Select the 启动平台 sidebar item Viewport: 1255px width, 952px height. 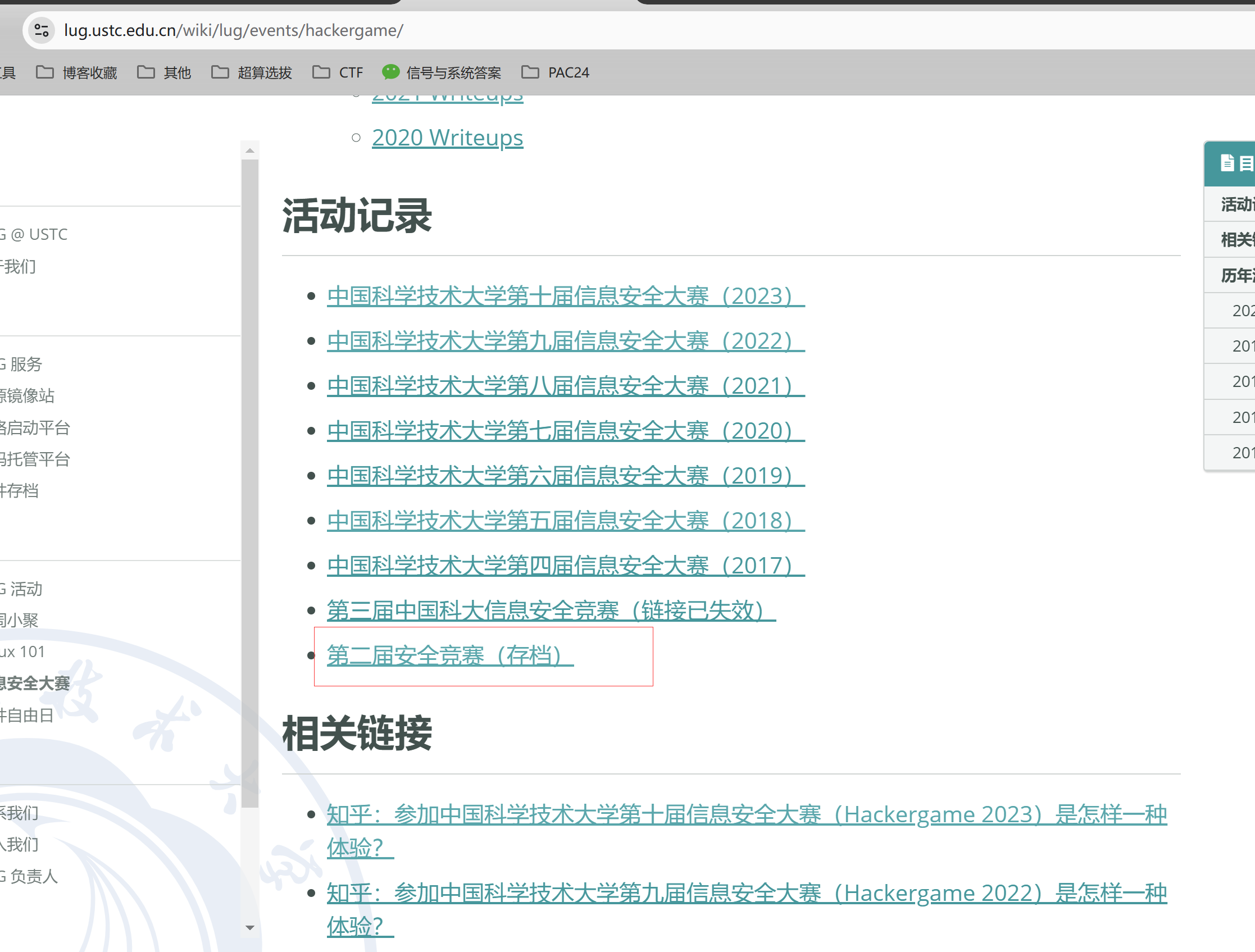pos(35,428)
